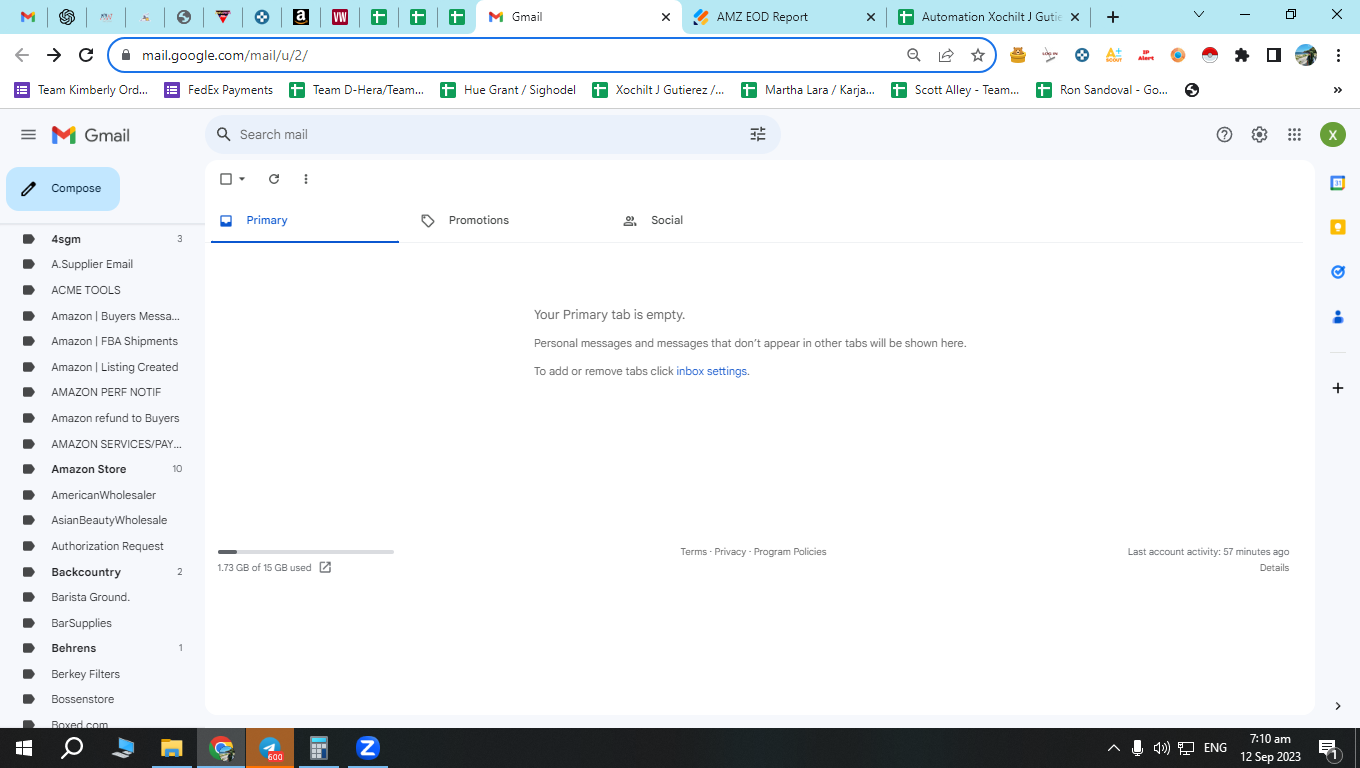The height and width of the screenshot is (768, 1360).
Task: Open a new browser tab with plus
Action: (1113, 17)
